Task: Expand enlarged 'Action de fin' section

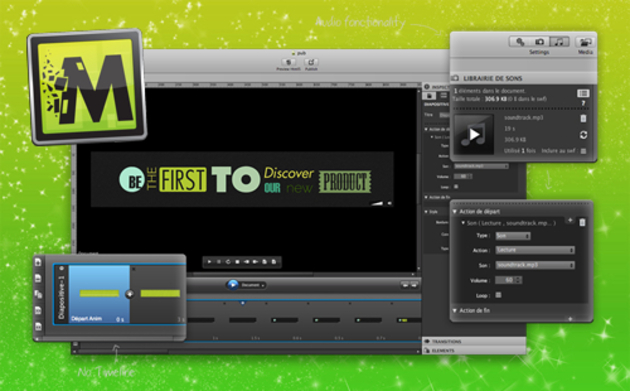Action: coord(455,310)
